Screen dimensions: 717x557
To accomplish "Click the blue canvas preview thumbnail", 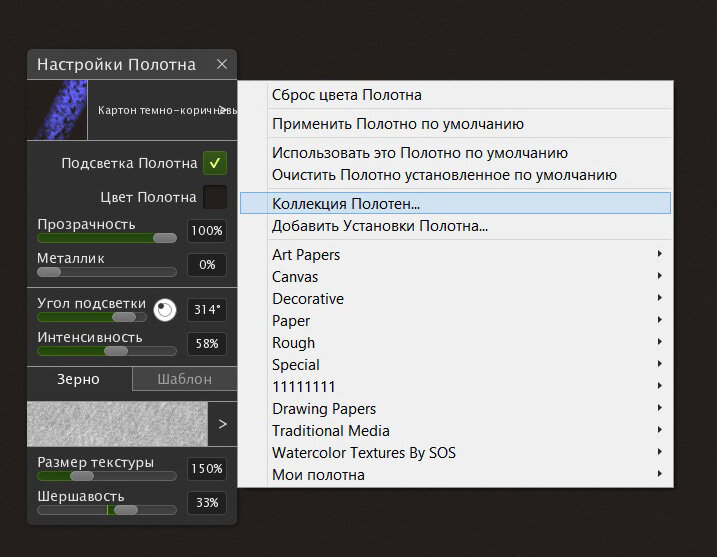I will (57, 110).
